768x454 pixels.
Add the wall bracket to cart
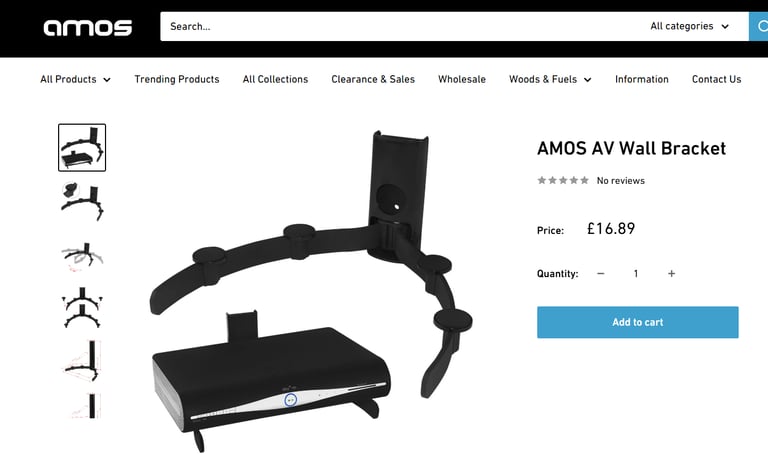pos(638,322)
